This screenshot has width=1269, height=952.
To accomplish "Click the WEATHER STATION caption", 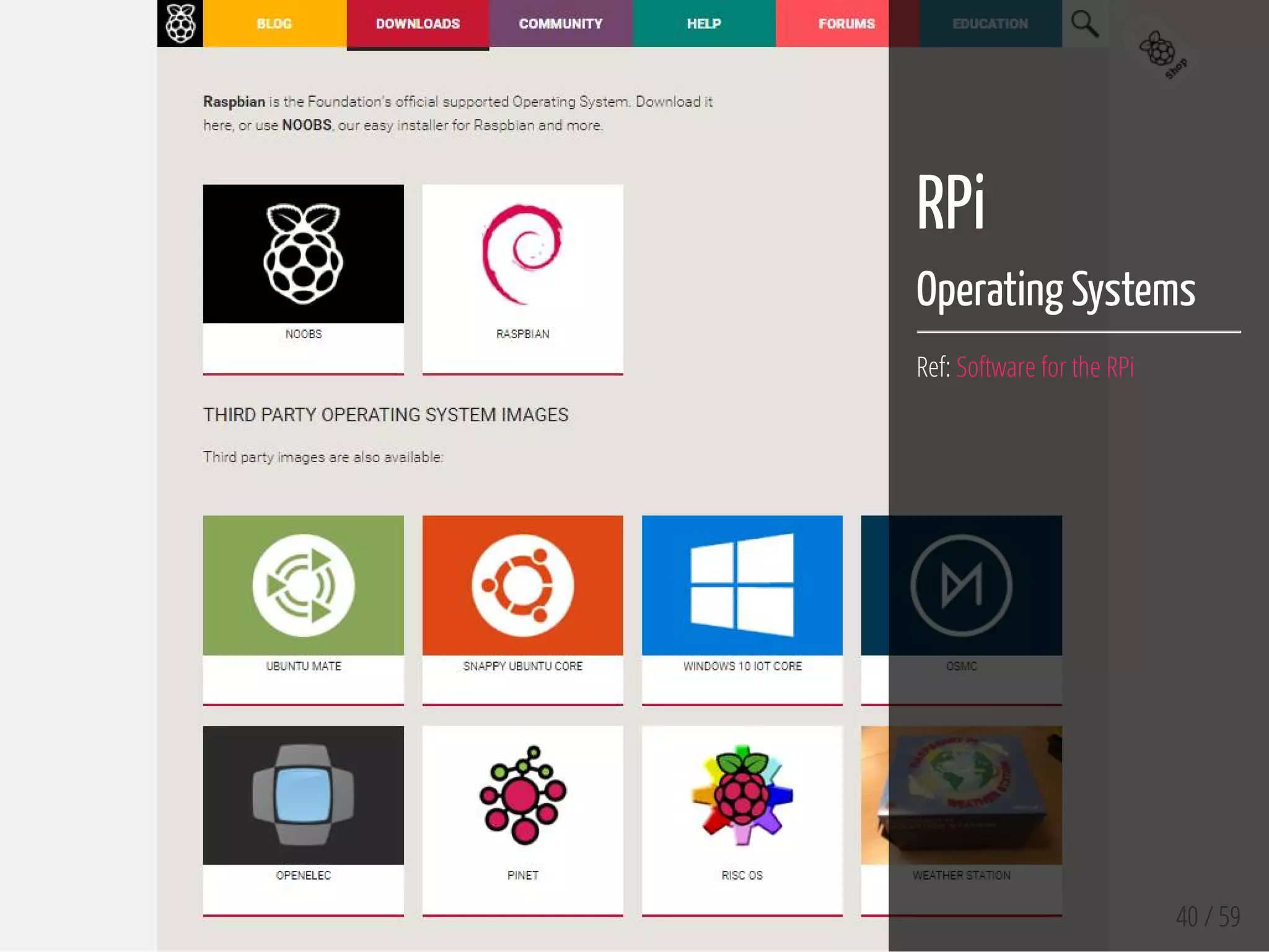I will pos(962,875).
